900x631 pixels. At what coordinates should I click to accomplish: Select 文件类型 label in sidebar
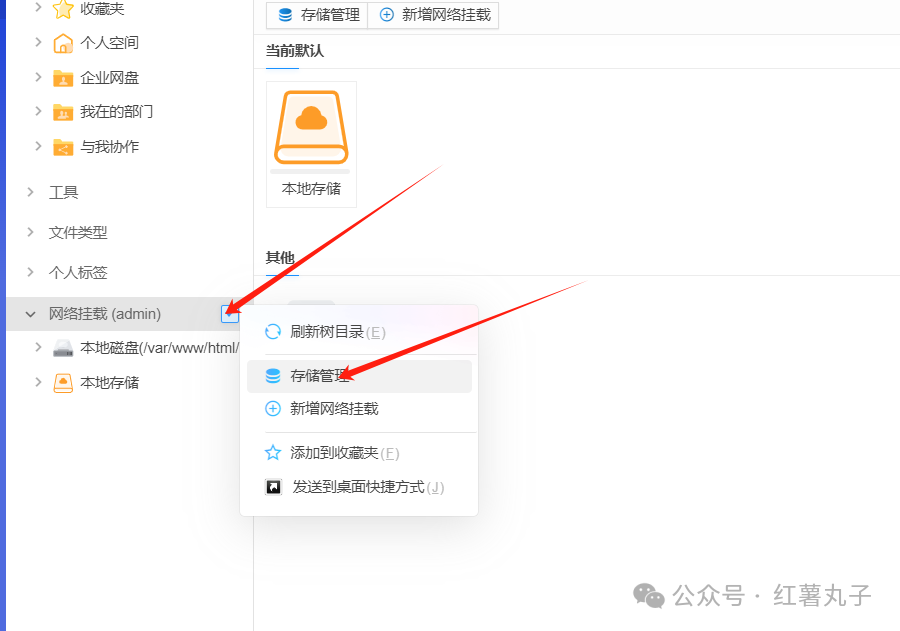pyautogui.click(x=78, y=233)
